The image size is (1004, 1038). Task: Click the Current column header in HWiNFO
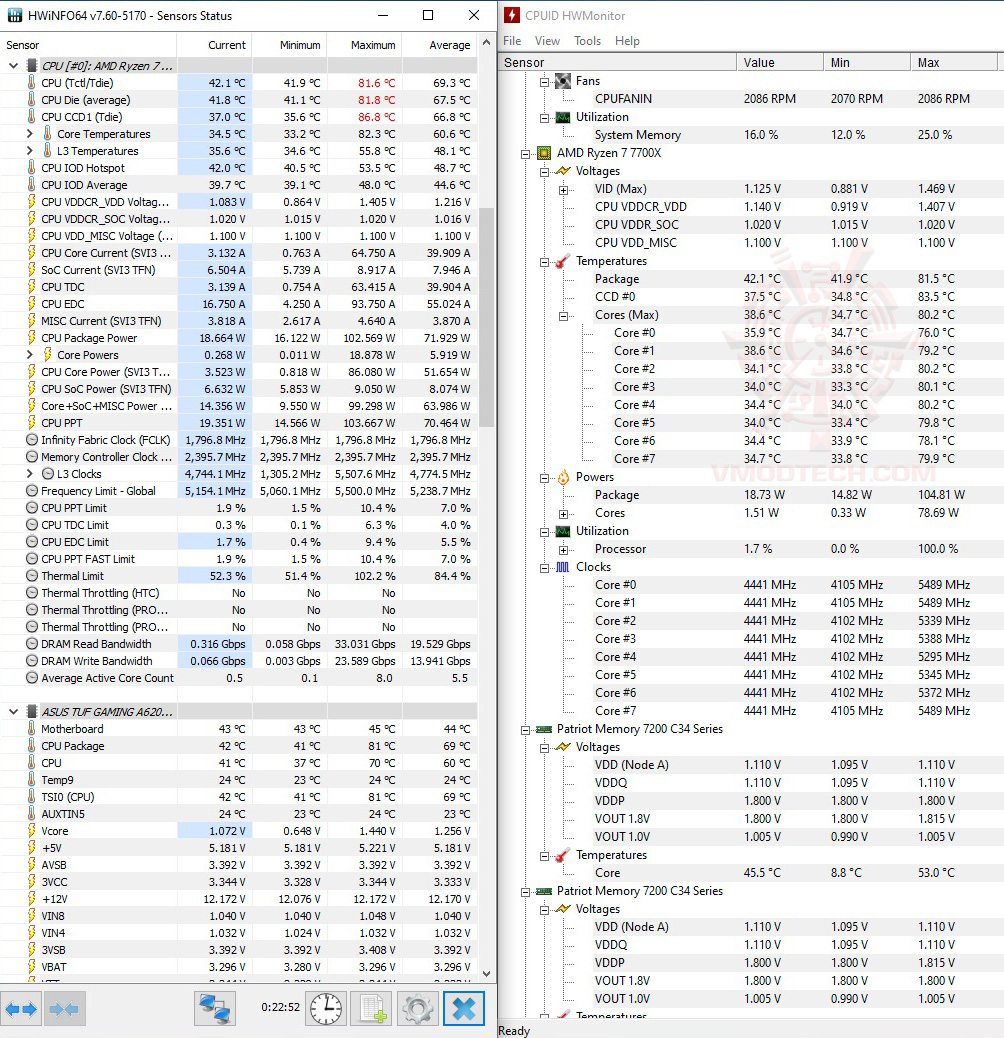[x=214, y=45]
